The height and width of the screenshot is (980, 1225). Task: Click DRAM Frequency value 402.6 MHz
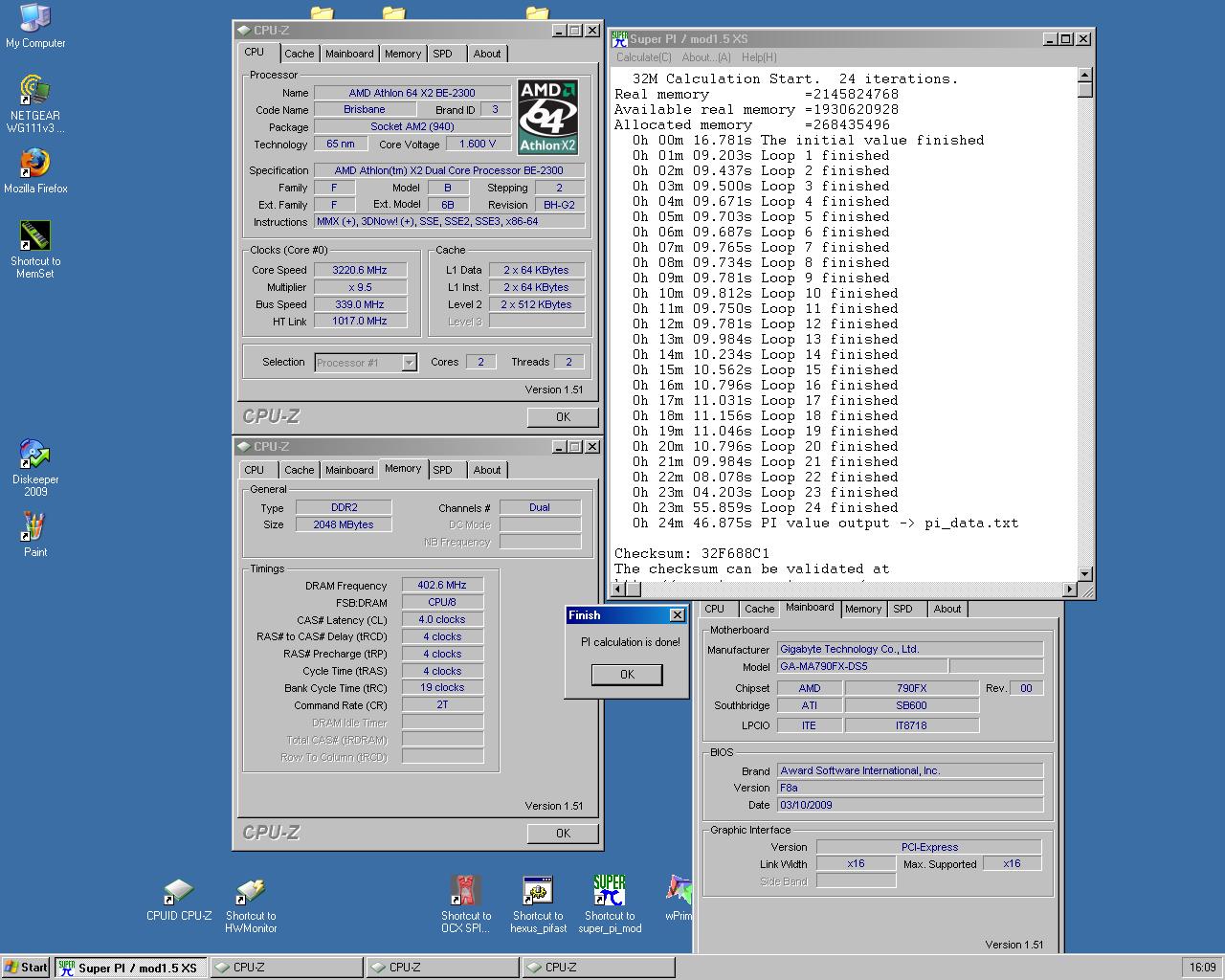[x=442, y=586]
